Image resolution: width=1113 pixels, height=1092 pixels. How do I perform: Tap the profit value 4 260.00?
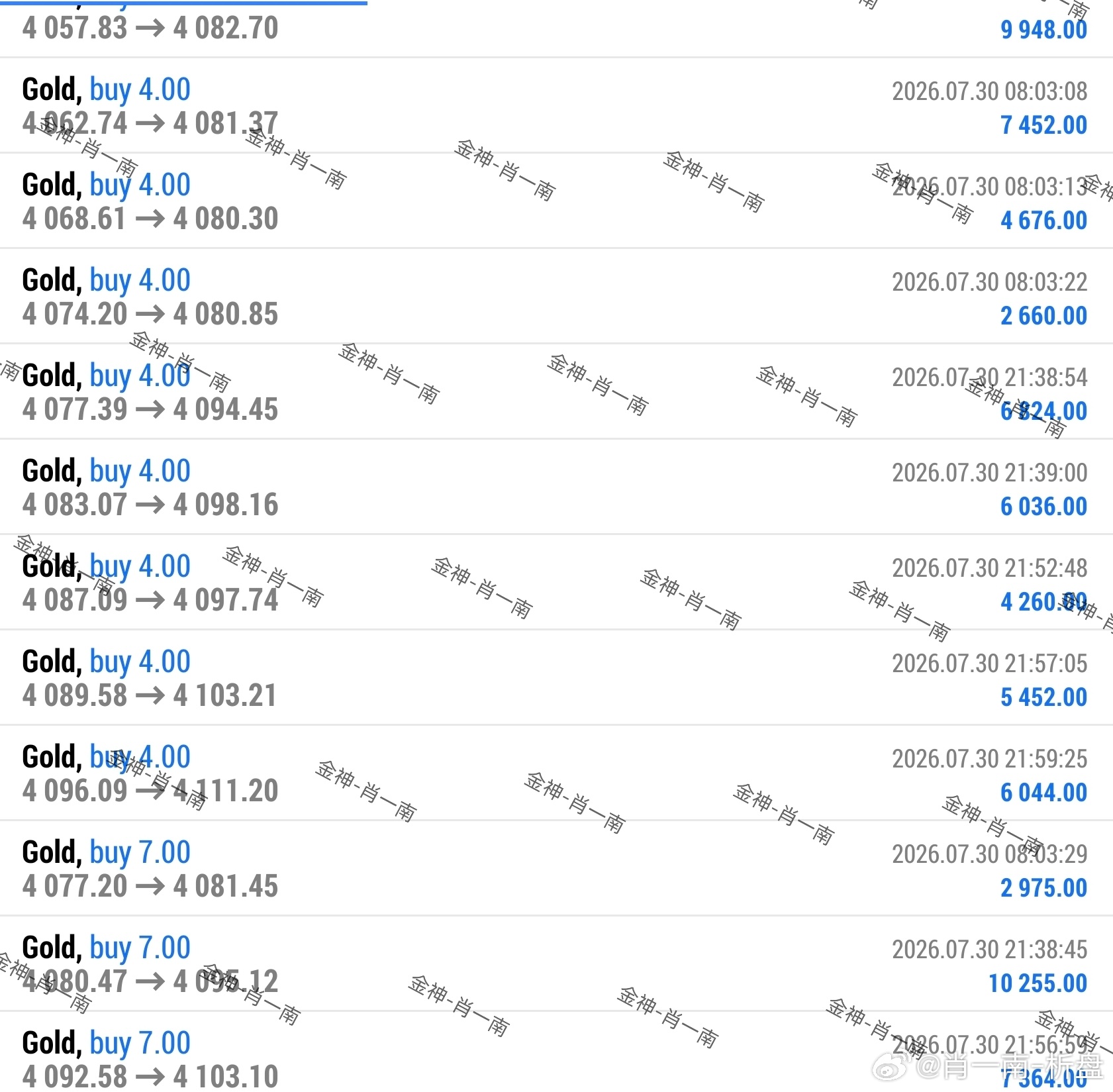click(x=1043, y=602)
